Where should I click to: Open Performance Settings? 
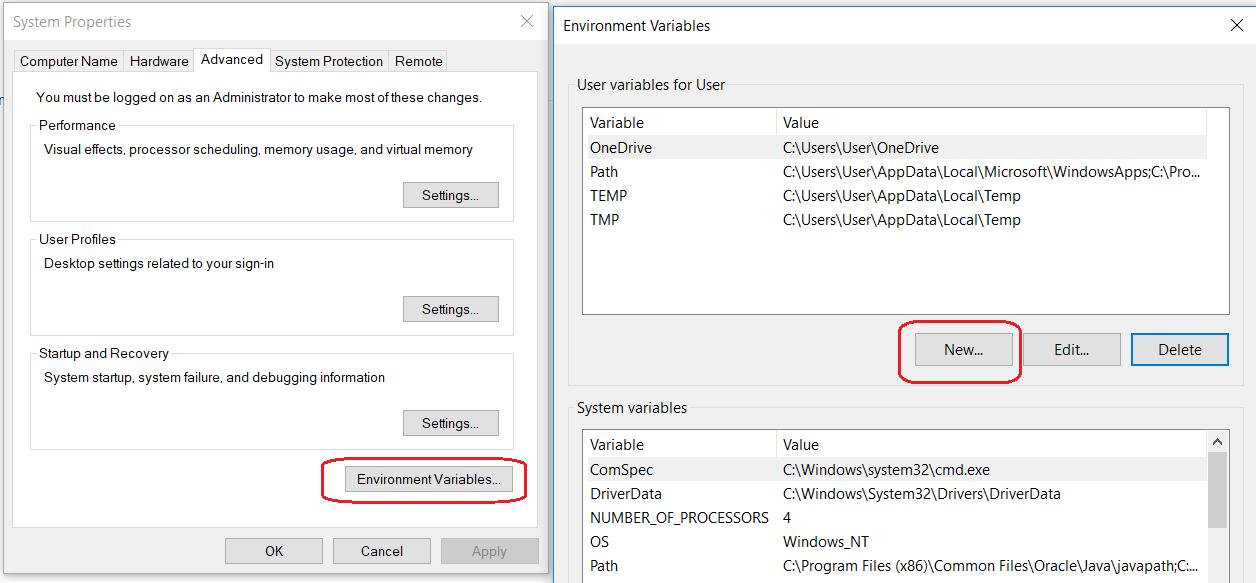450,194
